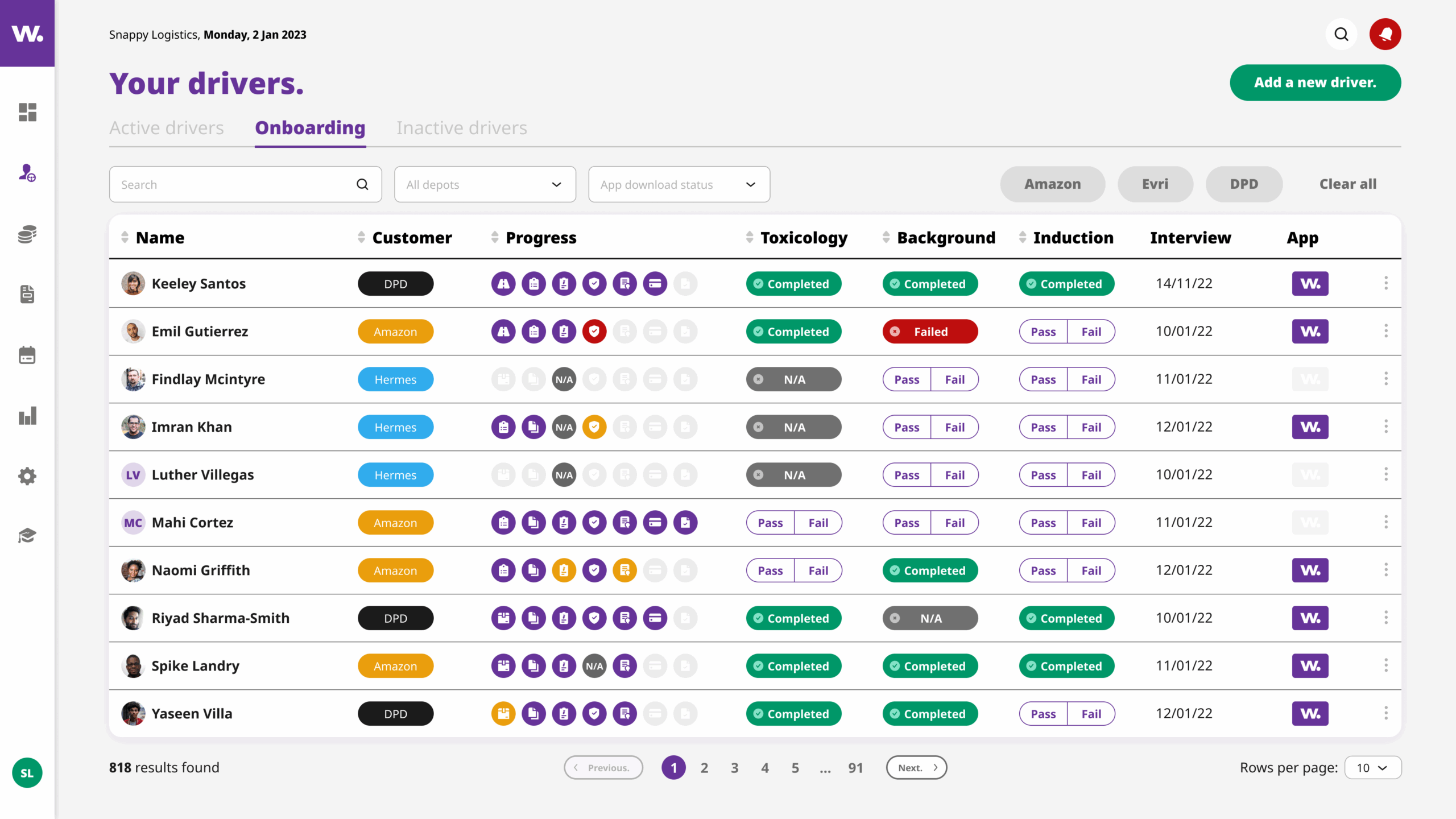Open the row menu for Keeley Santos
Viewport: 1456px width, 819px height.
coord(1386,283)
